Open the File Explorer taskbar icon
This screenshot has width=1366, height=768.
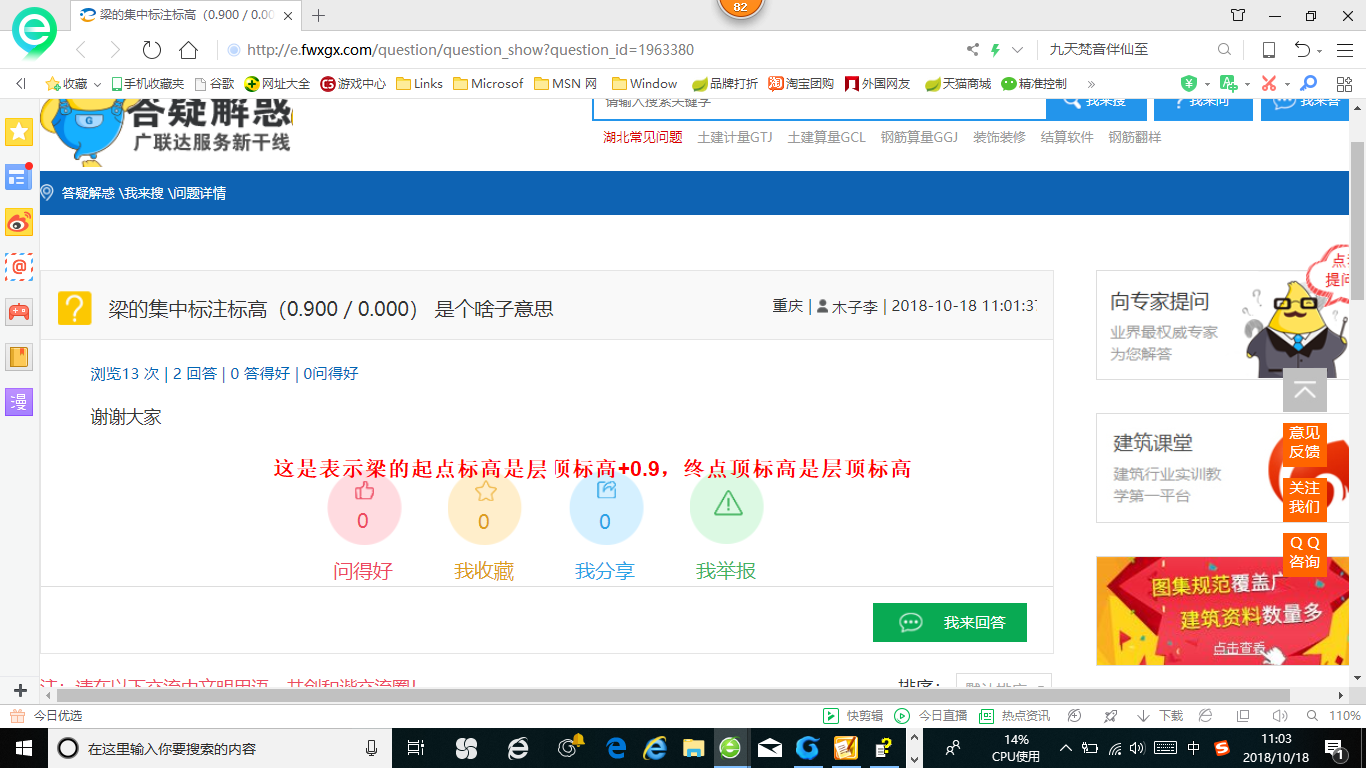(692, 748)
